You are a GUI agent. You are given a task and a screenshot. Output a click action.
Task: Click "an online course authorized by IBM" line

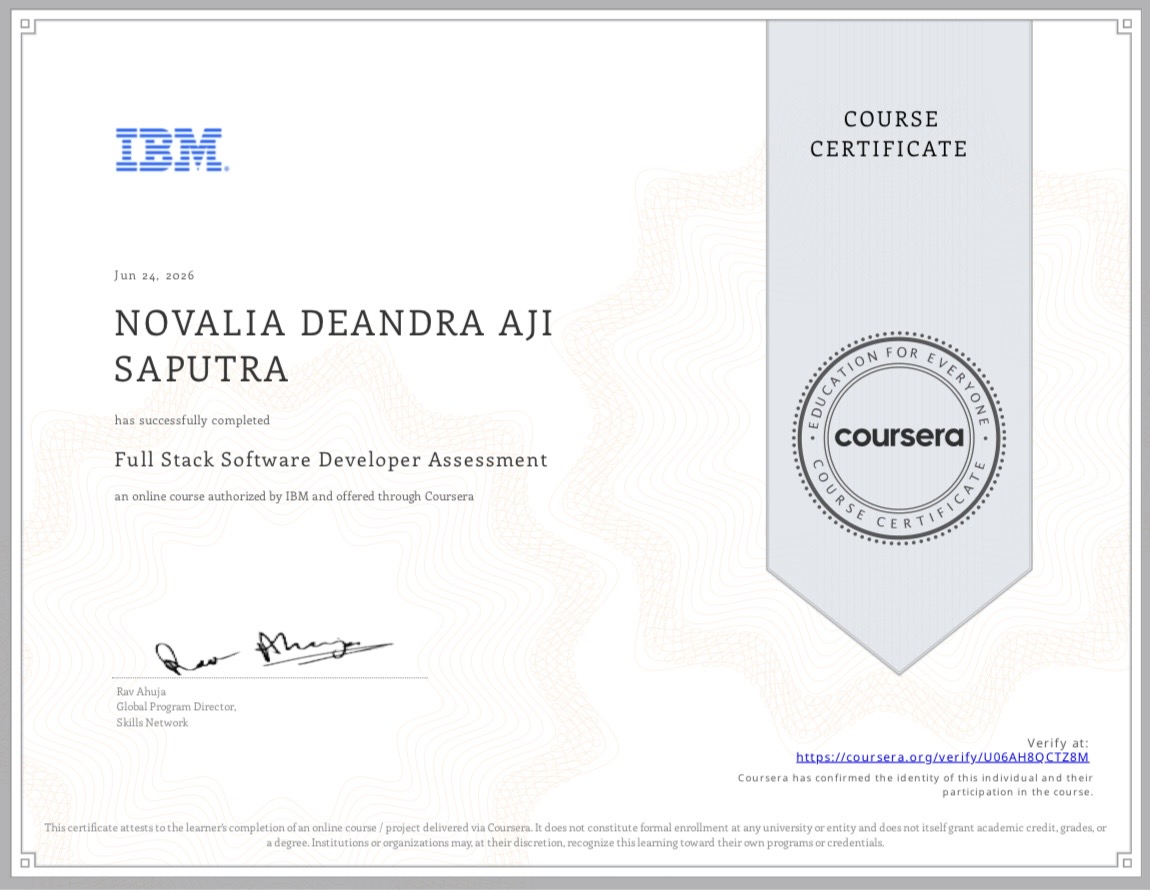[293, 496]
